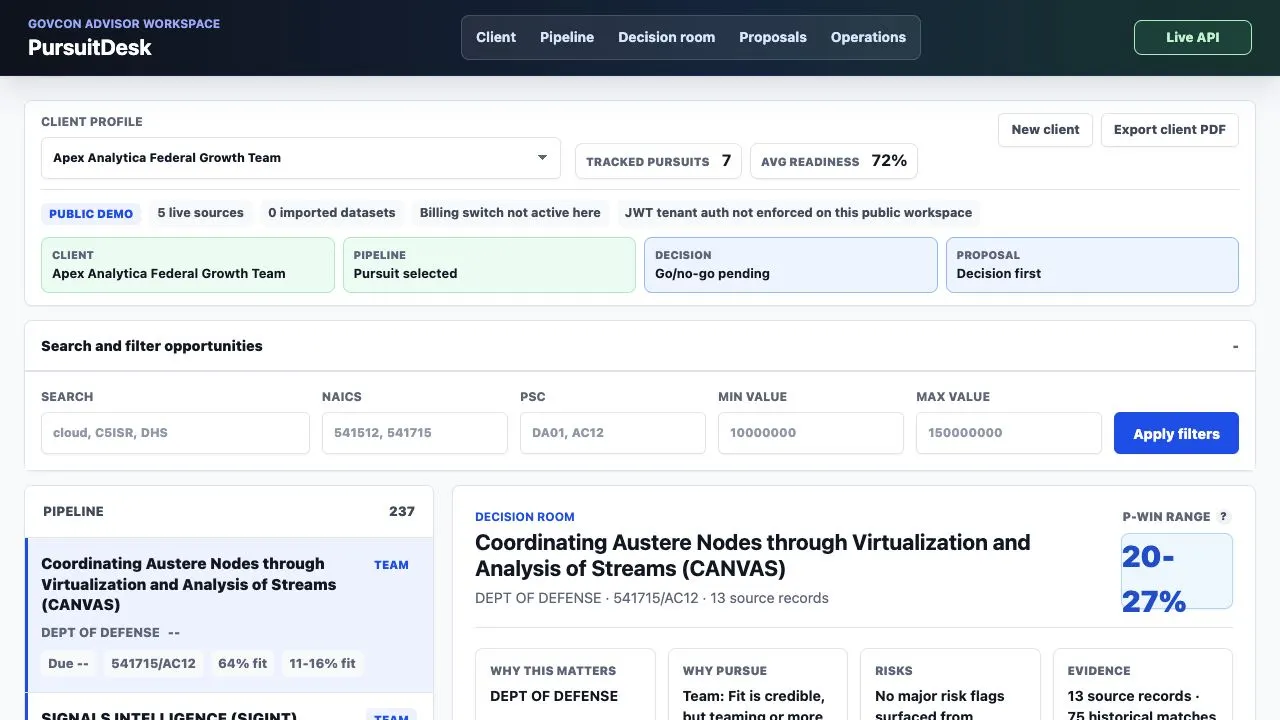Screen dimensions: 1280x720
Task: Click the P-Win Range help question mark icon
Action: (x=1224, y=517)
